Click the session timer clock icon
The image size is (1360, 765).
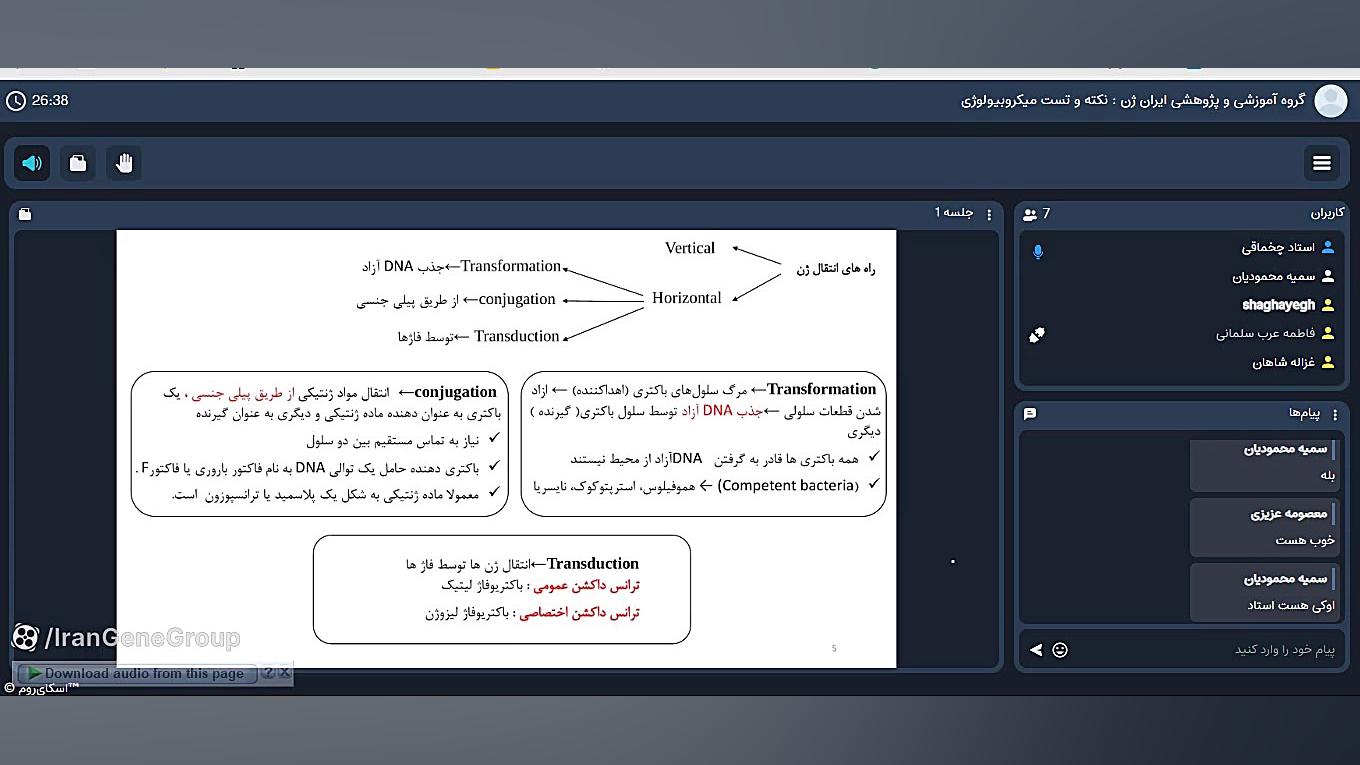pyautogui.click(x=16, y=101)
